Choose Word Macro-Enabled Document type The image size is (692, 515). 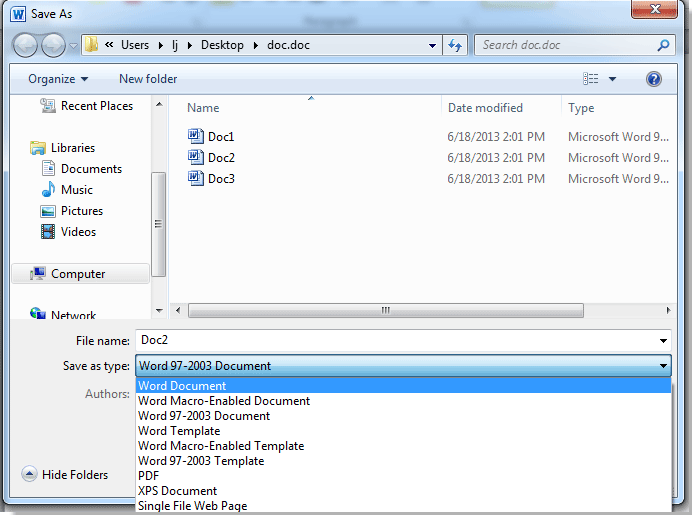(x=224, y=401)
